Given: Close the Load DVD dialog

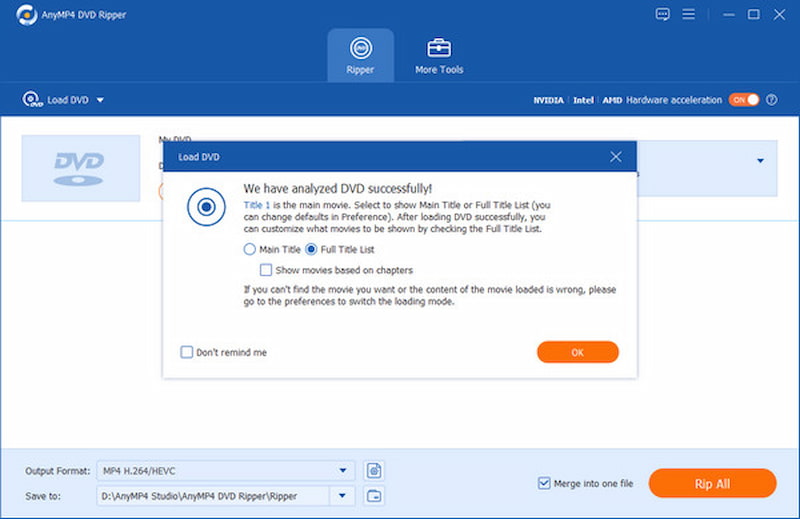Looking at the screenshot, I should (616, 157).
